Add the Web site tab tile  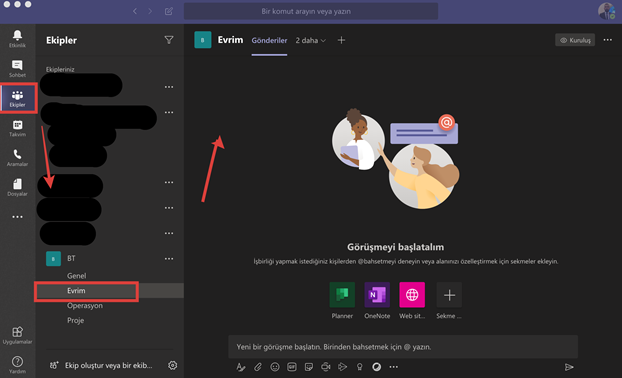[412, 295]
